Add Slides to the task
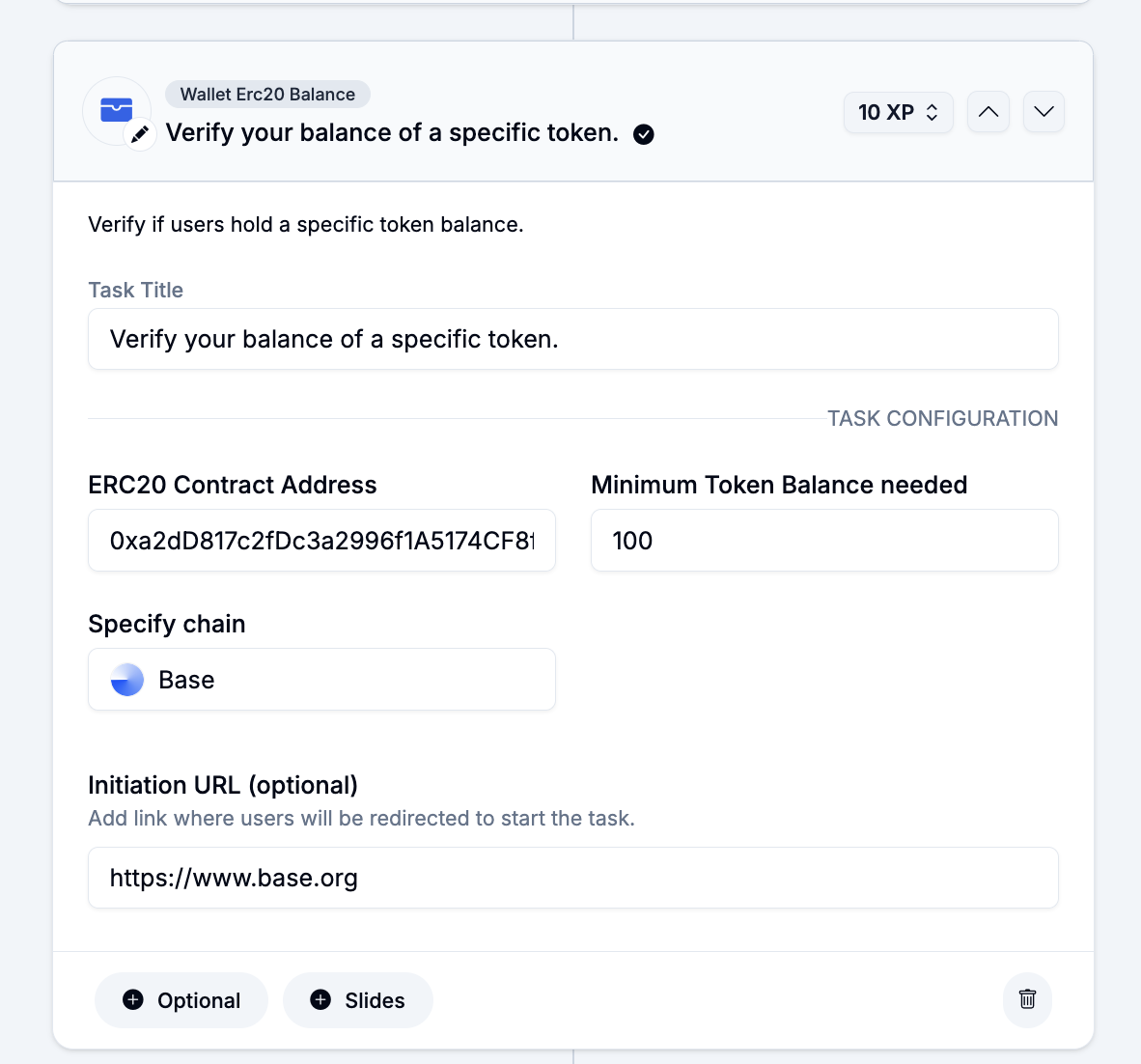 point(358,1000)
